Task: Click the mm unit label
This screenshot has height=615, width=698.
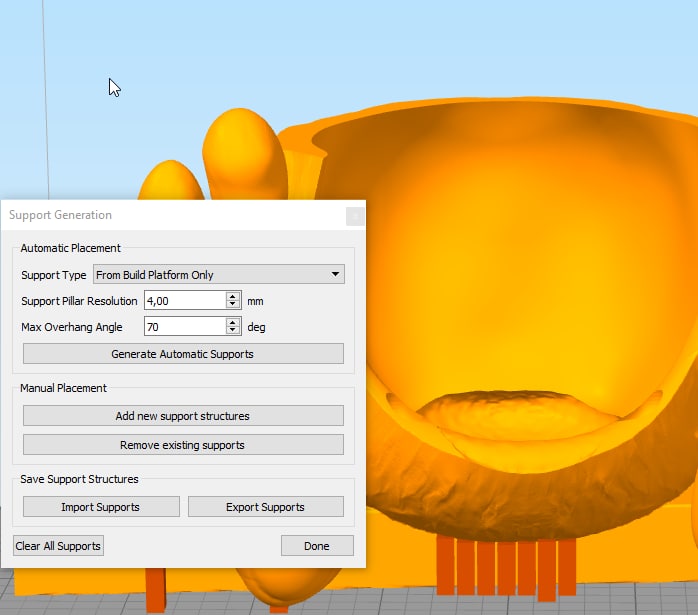Action: [x=255, y=302]
